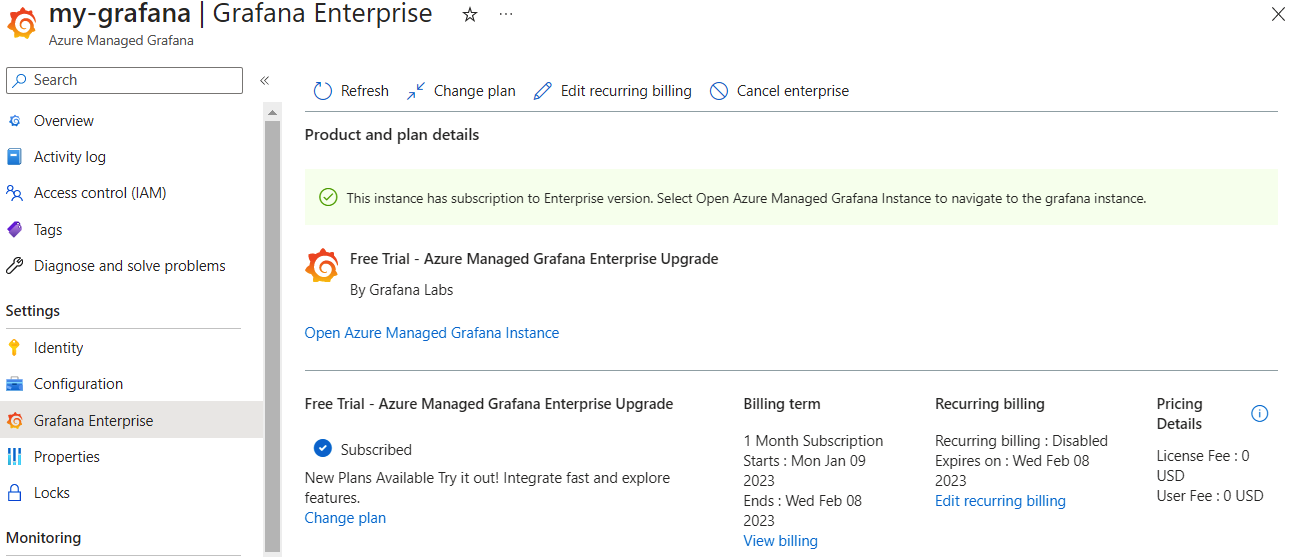Open Overview in the left menu

point(64,121)
